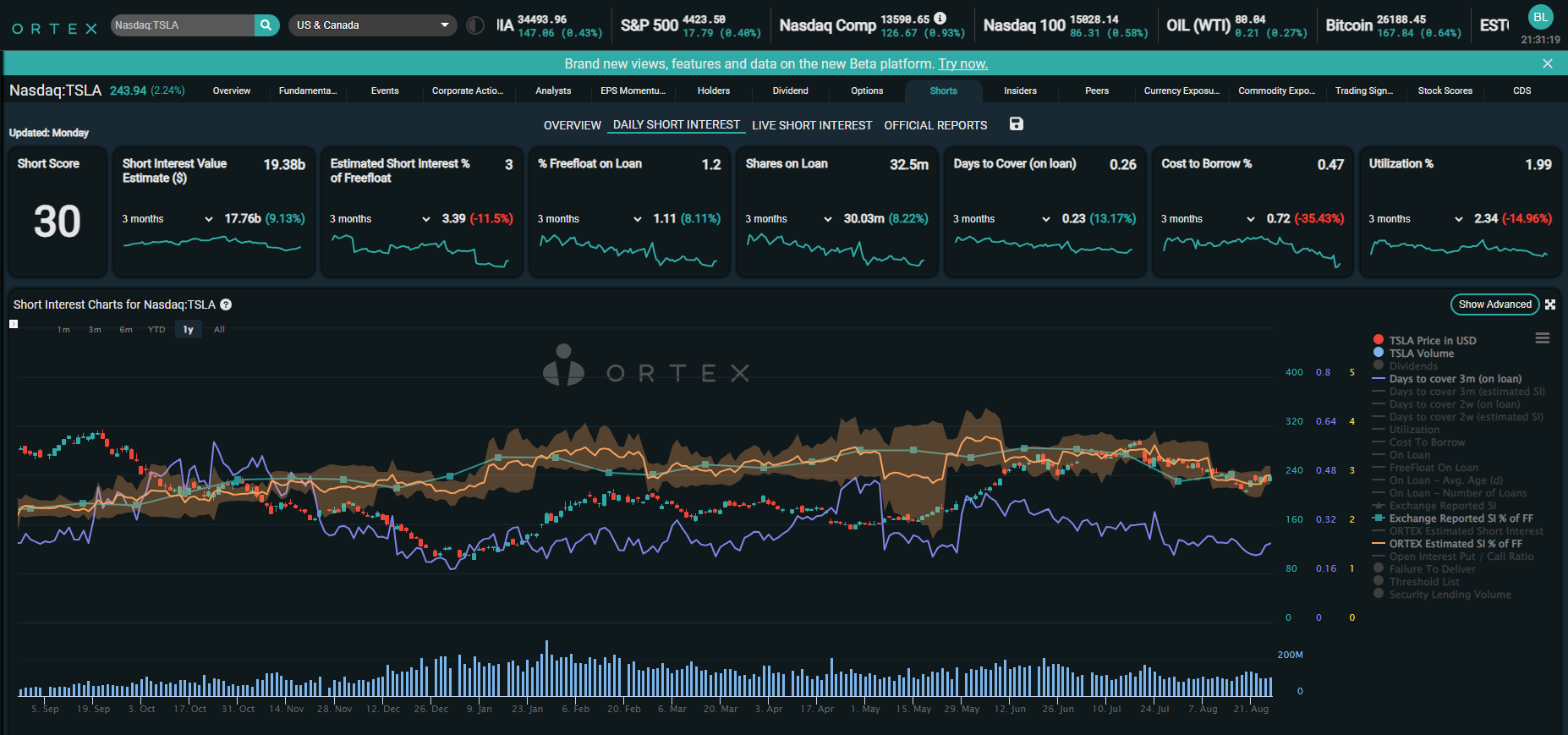The height and width of the screenshot is (735, 1568).
Task: Open the Trading Signals tab
Action: pyautogui.click(x=1363, y=91)
